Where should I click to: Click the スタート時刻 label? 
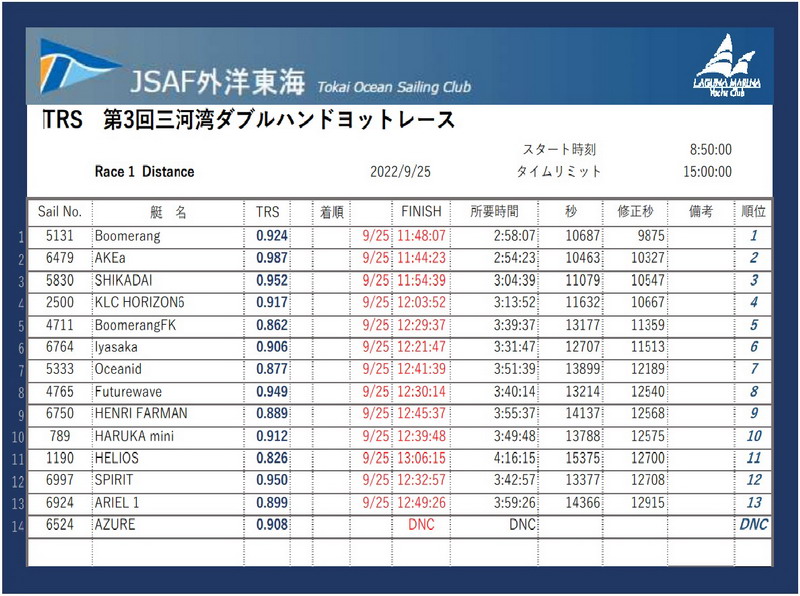pyautogui.click(x=559, y=150)
